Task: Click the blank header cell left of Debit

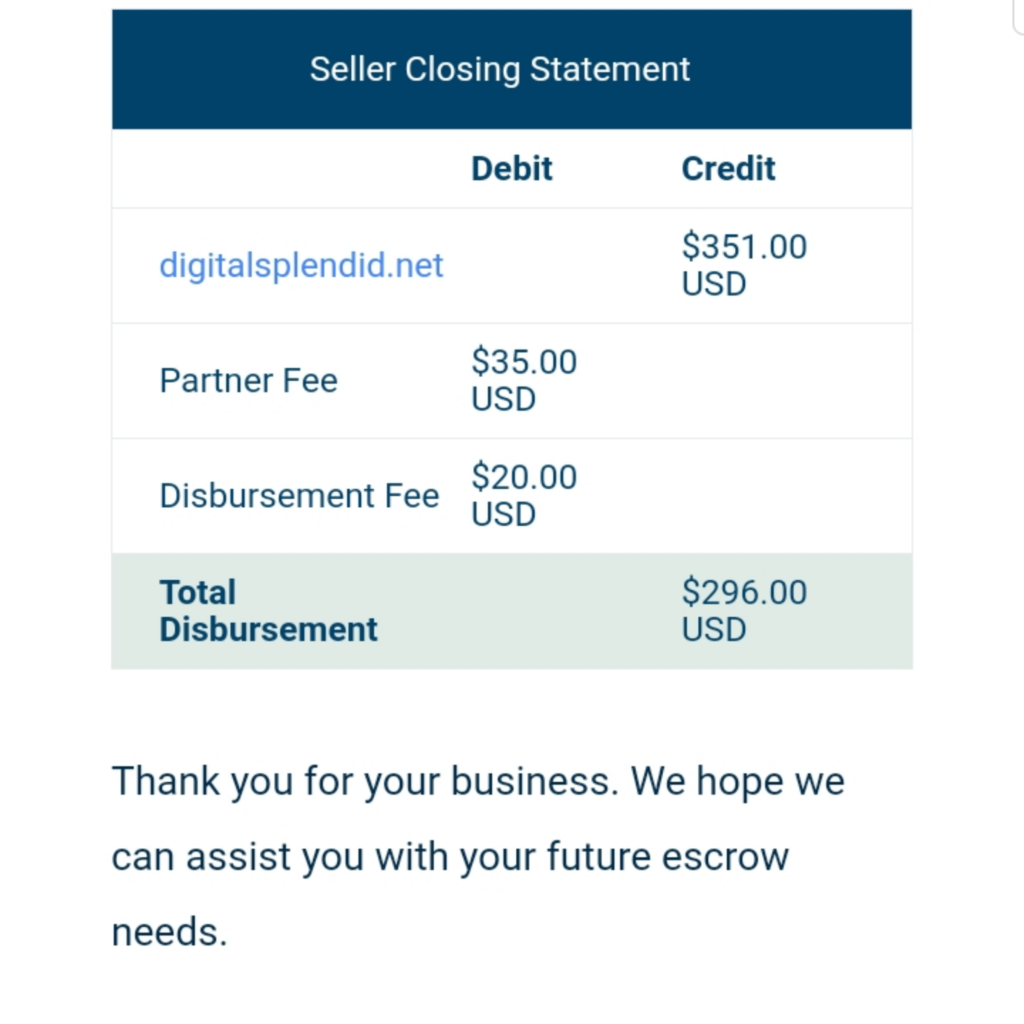Action: [x=285, y=168]
